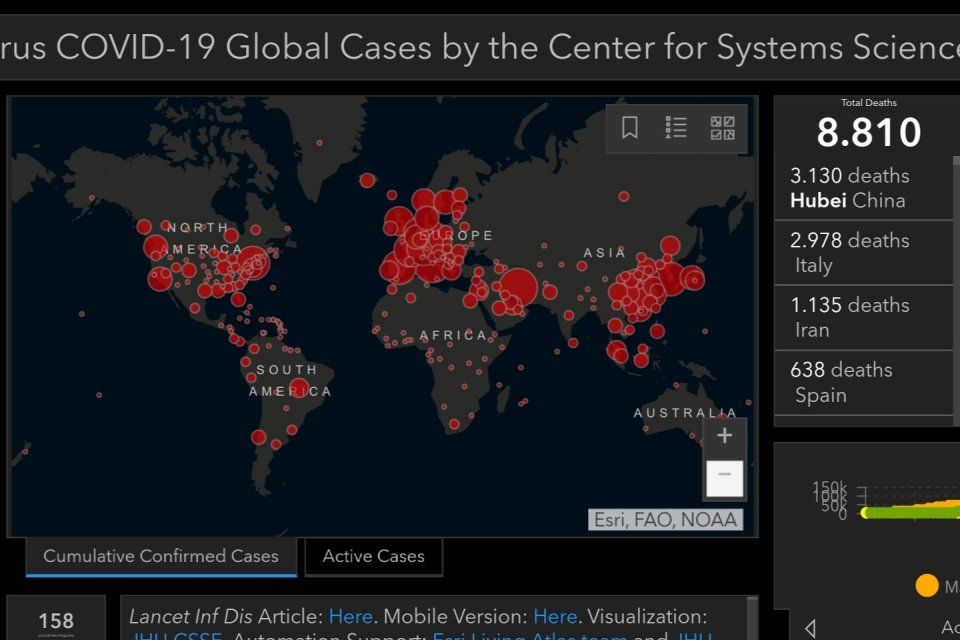Show the map legend list
960x640 pixels.
pyautogui.click(x=676, y=128)
